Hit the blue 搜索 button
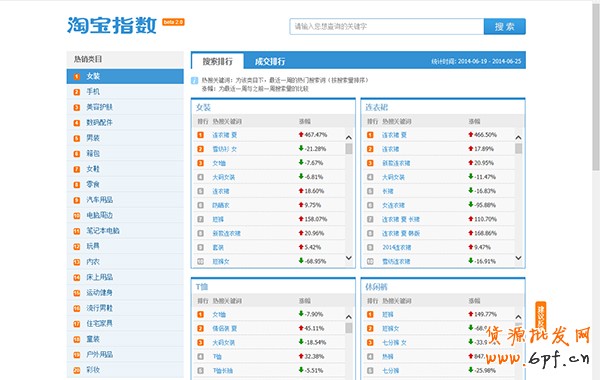600x380 pixels. [504, 26]
